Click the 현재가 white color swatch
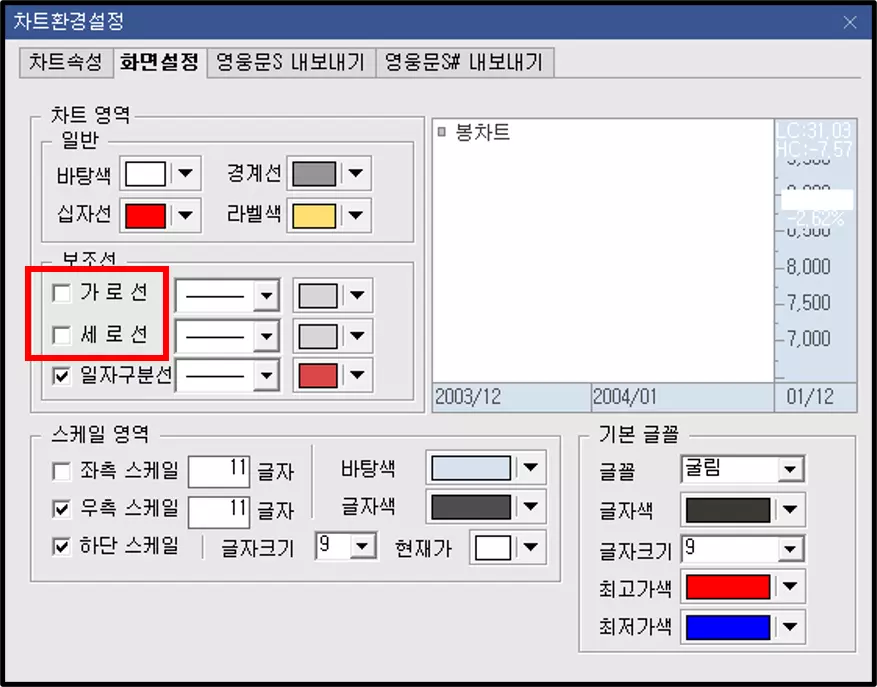Image resolution: width=877 pixels, height=687 pixels. pos(492,548)
